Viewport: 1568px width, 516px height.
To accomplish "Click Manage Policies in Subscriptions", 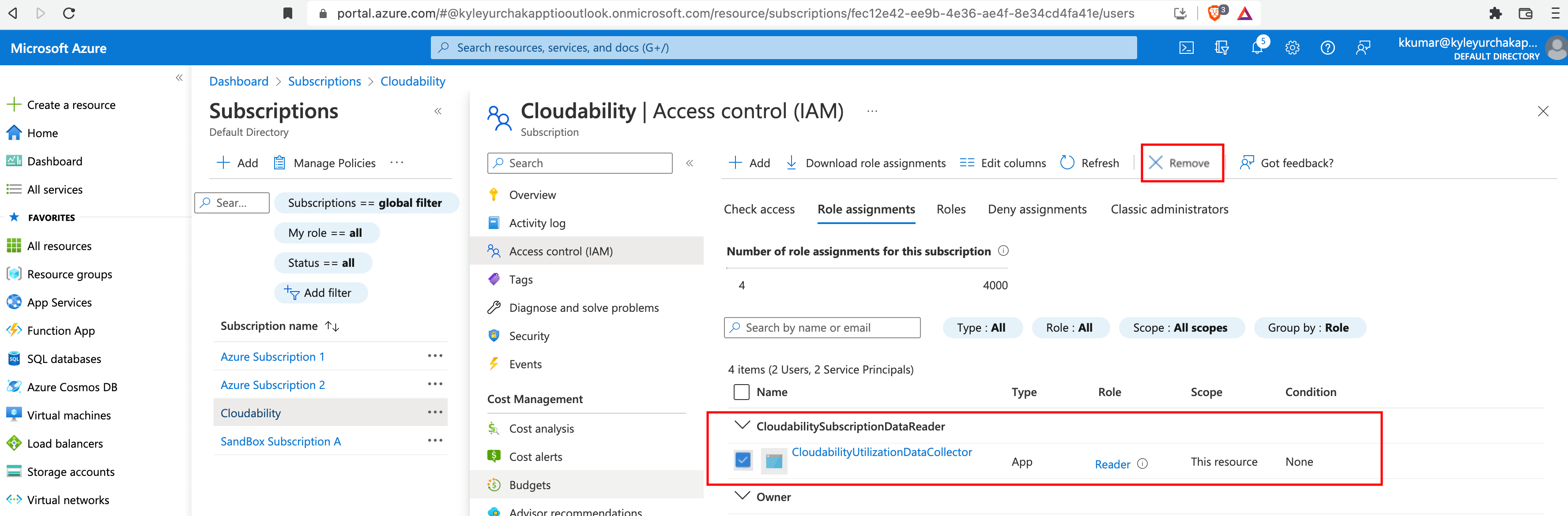I will coord(324,163).
